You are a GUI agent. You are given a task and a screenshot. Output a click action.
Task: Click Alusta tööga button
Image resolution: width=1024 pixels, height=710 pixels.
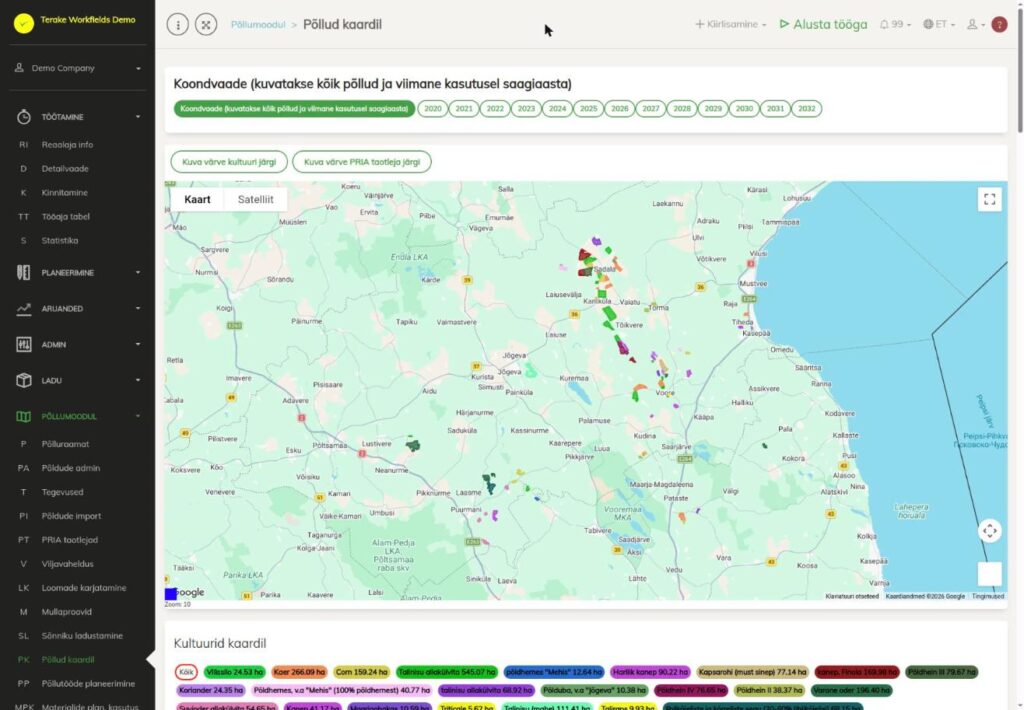823,24
